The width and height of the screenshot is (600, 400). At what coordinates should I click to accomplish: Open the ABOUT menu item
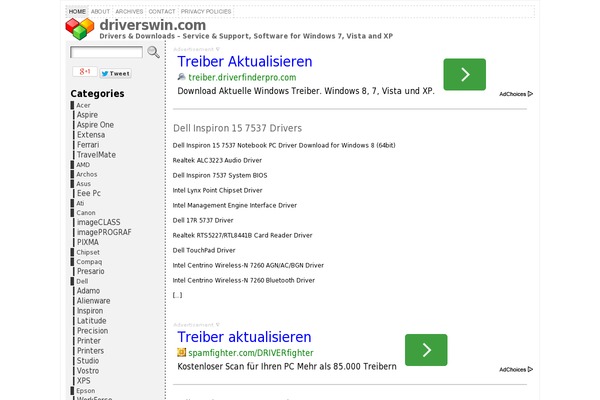[100, 11]
